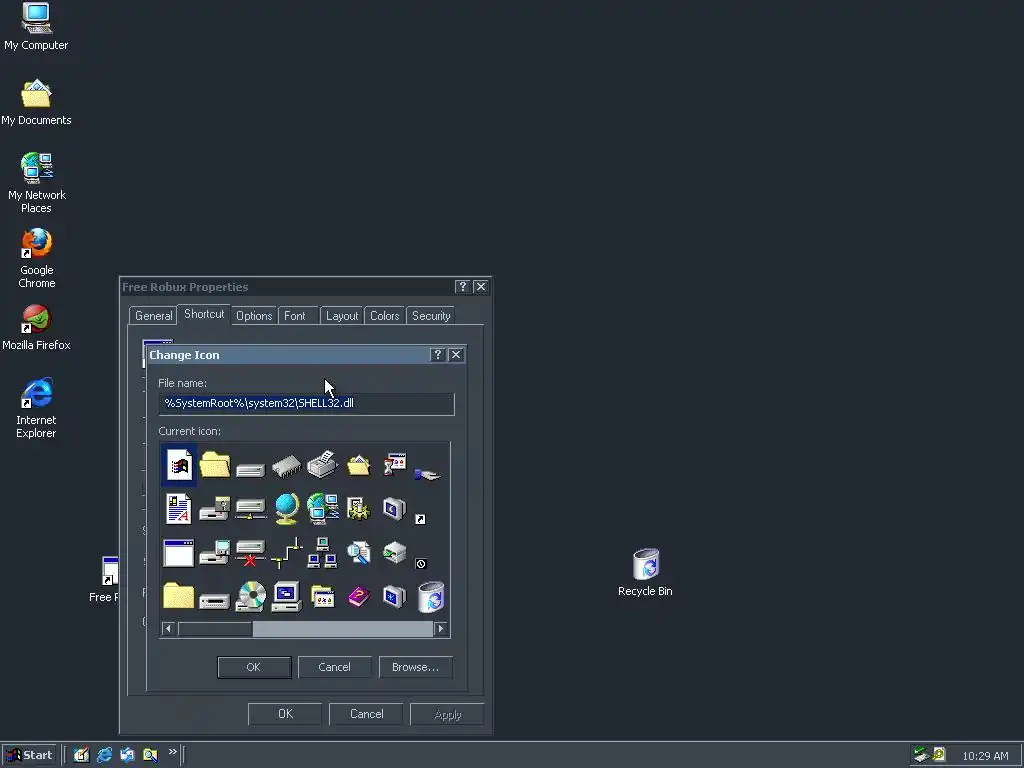Viewport: 1024px width, 768px height.
Task: Select the programs folder with window icon
Action: pos(323,597)
